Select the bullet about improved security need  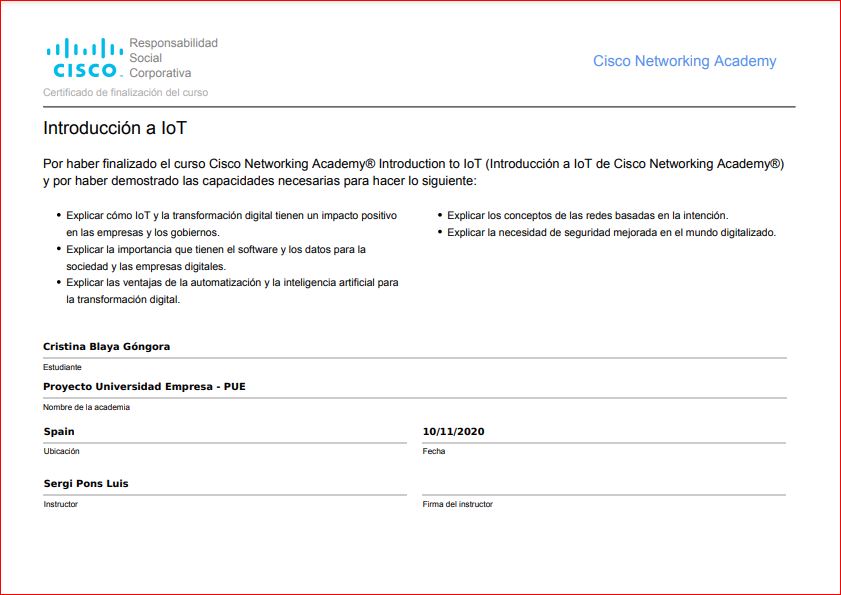[611, 232]
